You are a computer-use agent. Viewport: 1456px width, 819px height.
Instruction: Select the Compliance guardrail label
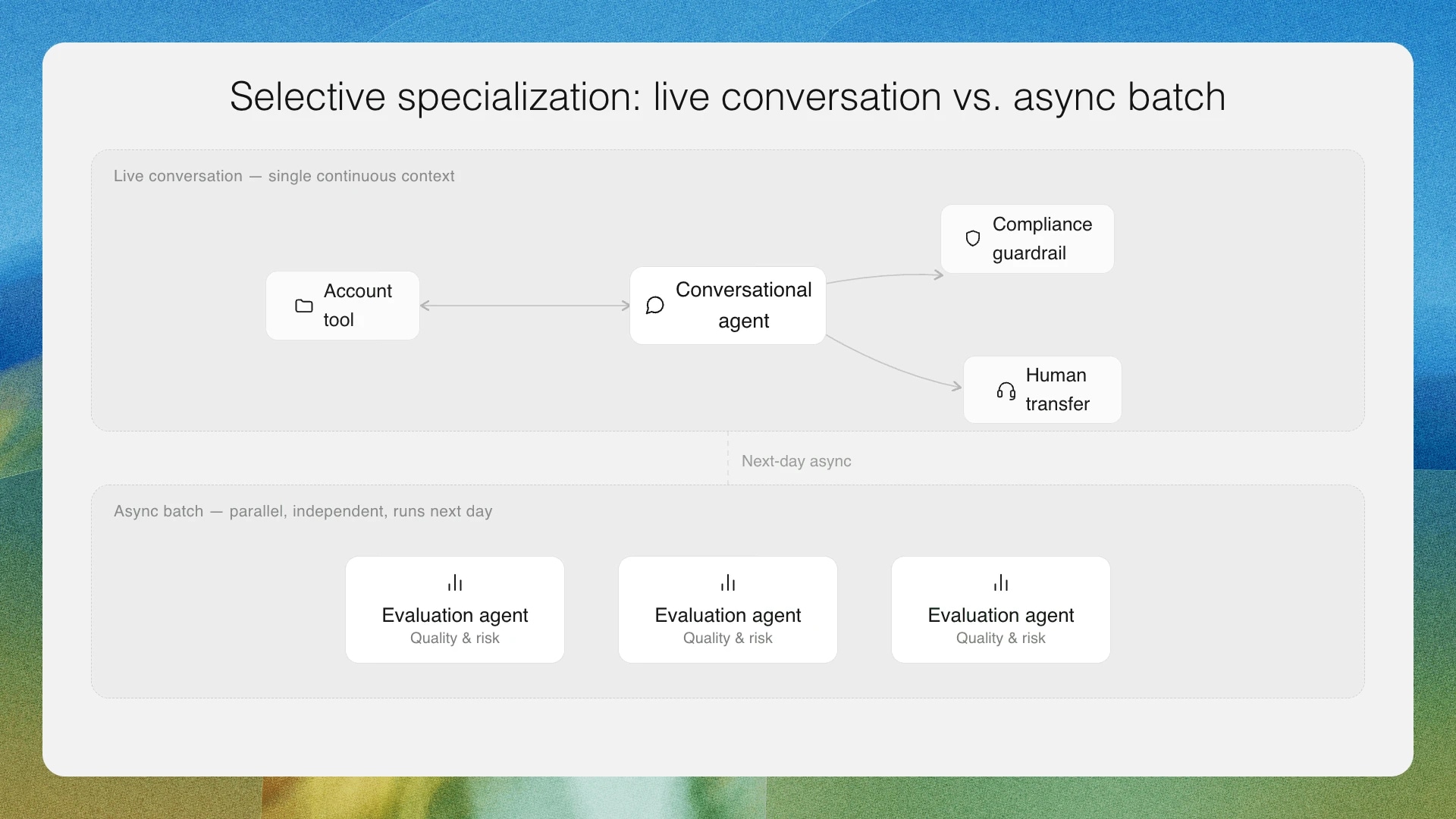click(1042, 239)
